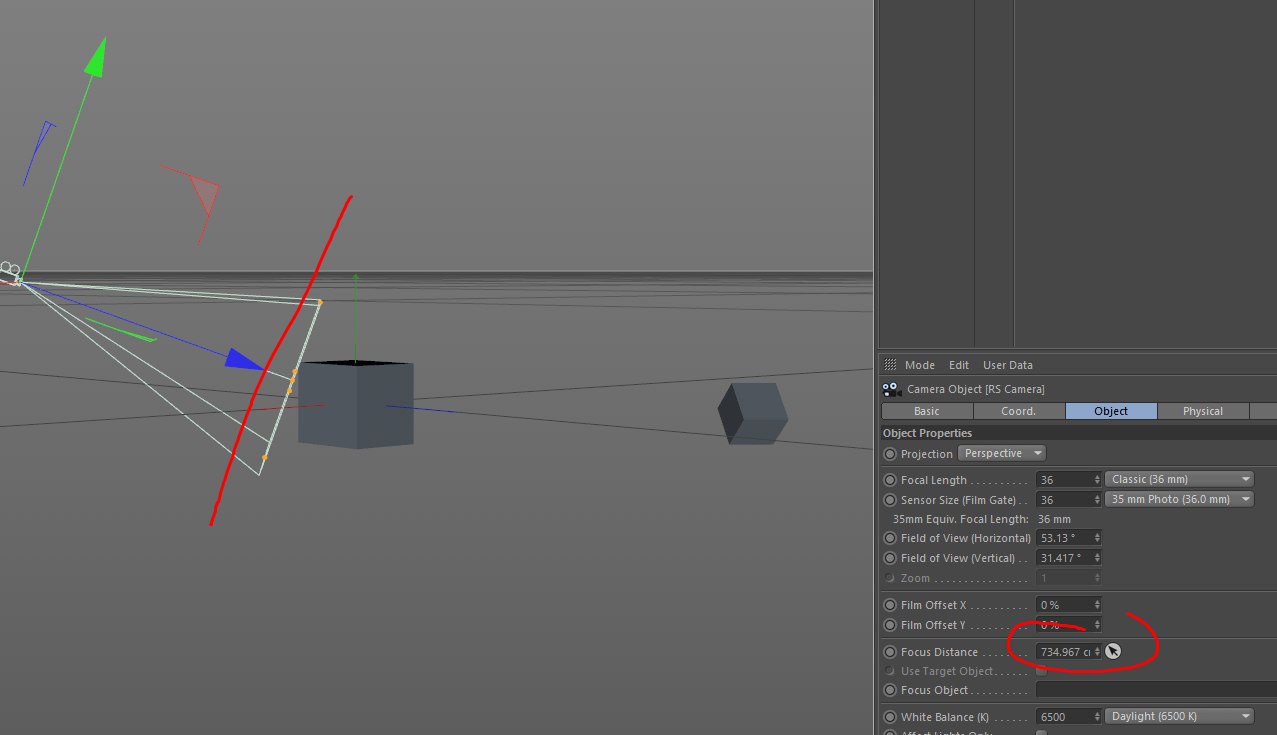The image size is (1277, 735).
Task: Toggle Film Offset X keyframe circle
Action: (x=890, y=605)
